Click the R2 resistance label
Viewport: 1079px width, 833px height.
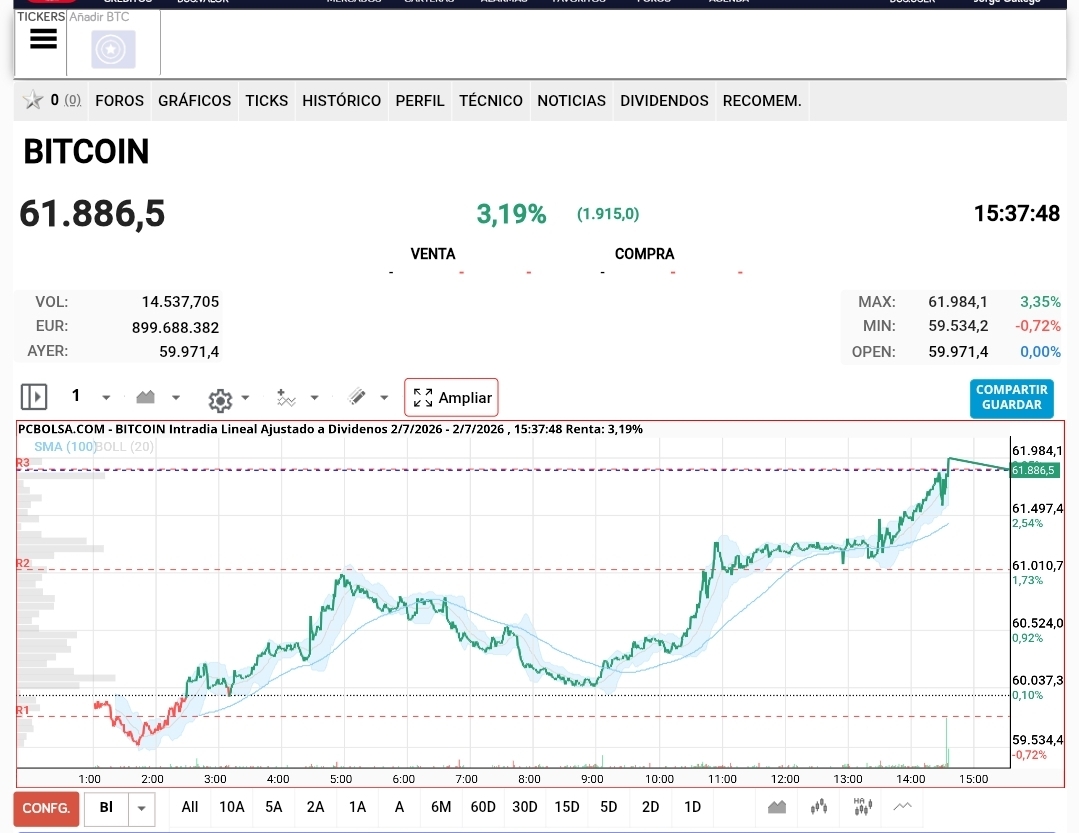[x=23, y=563]
